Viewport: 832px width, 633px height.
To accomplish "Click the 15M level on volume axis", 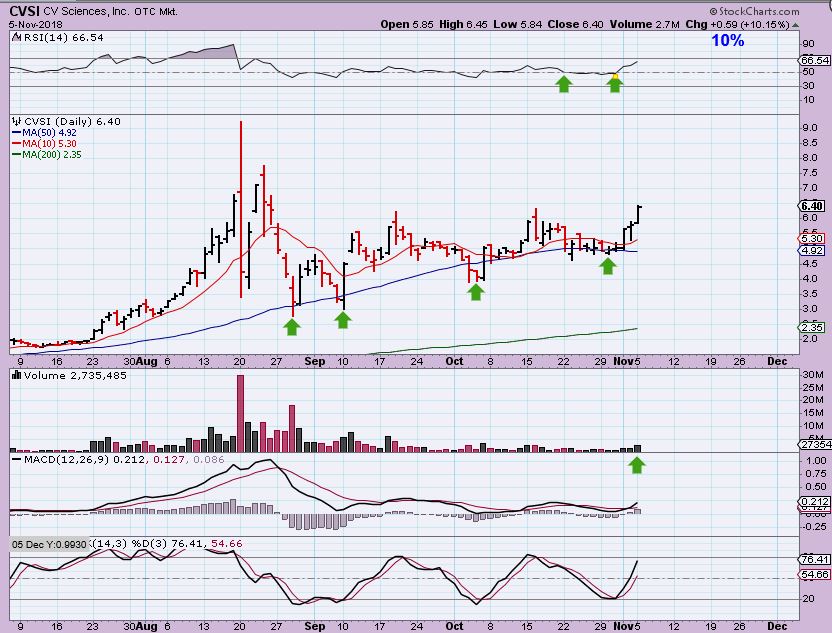I will tap(813, 413).
